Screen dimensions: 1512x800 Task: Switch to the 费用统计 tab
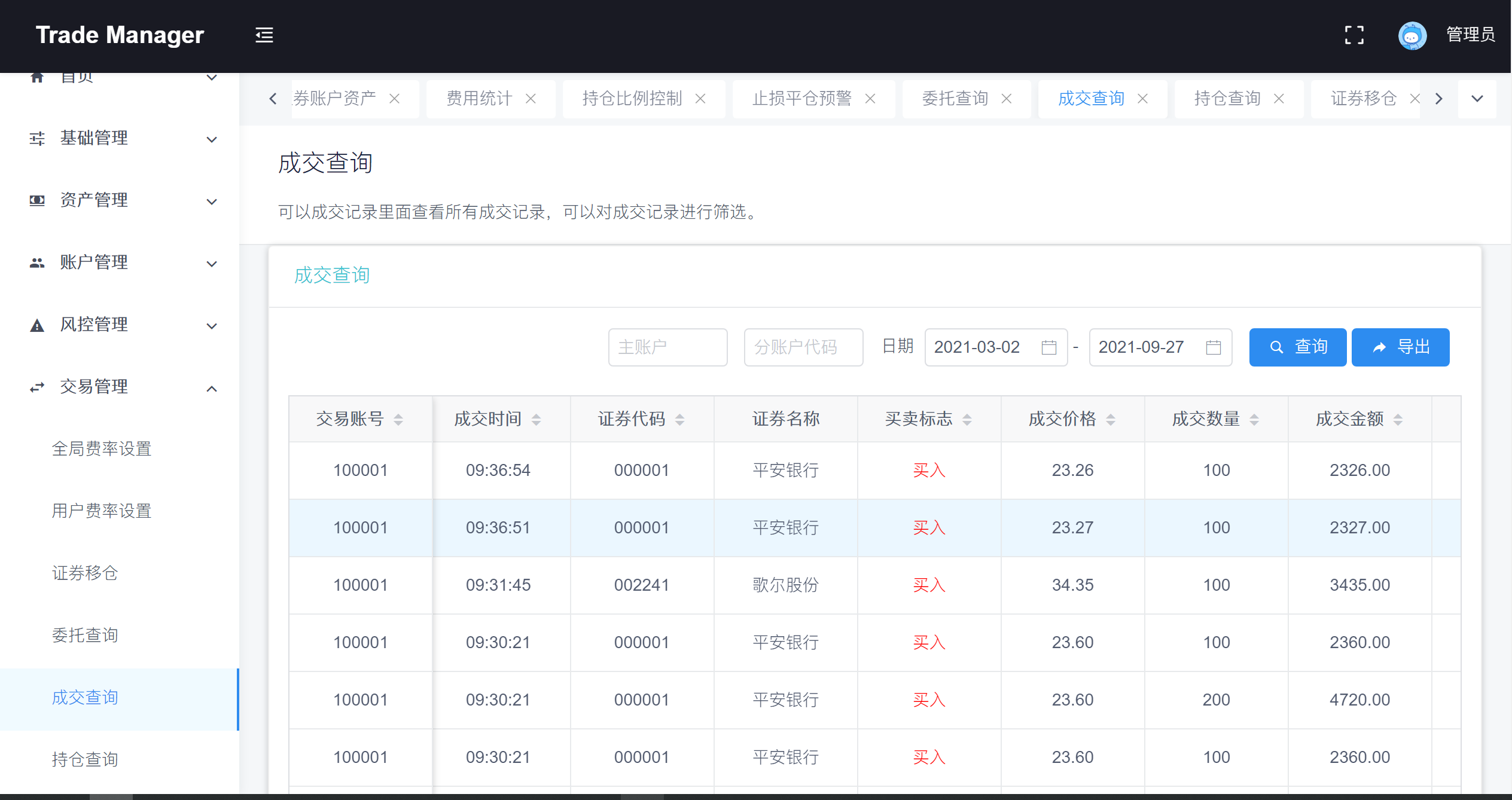(x=480, y=99)
